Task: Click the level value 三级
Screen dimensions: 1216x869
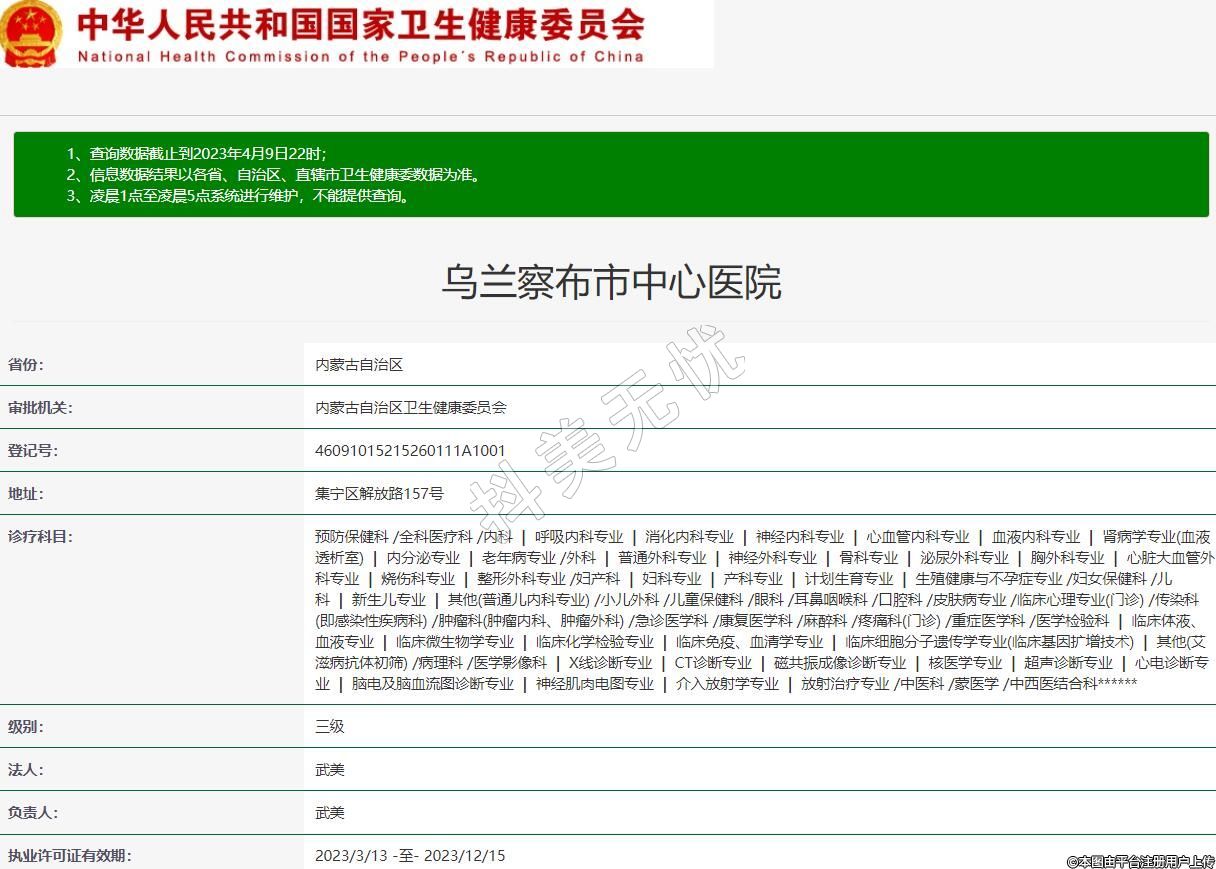Action: point(329,727)
